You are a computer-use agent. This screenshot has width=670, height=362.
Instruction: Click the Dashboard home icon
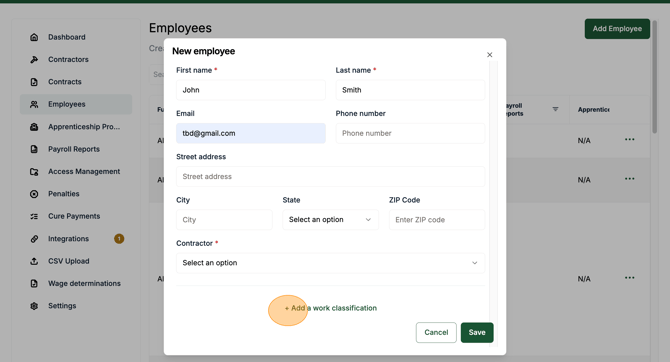(34, 37)
